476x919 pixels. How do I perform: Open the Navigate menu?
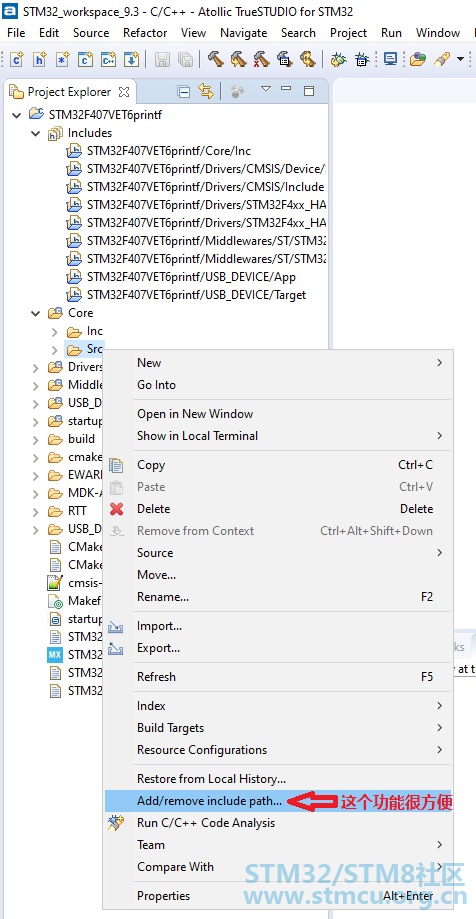(244, 33)
